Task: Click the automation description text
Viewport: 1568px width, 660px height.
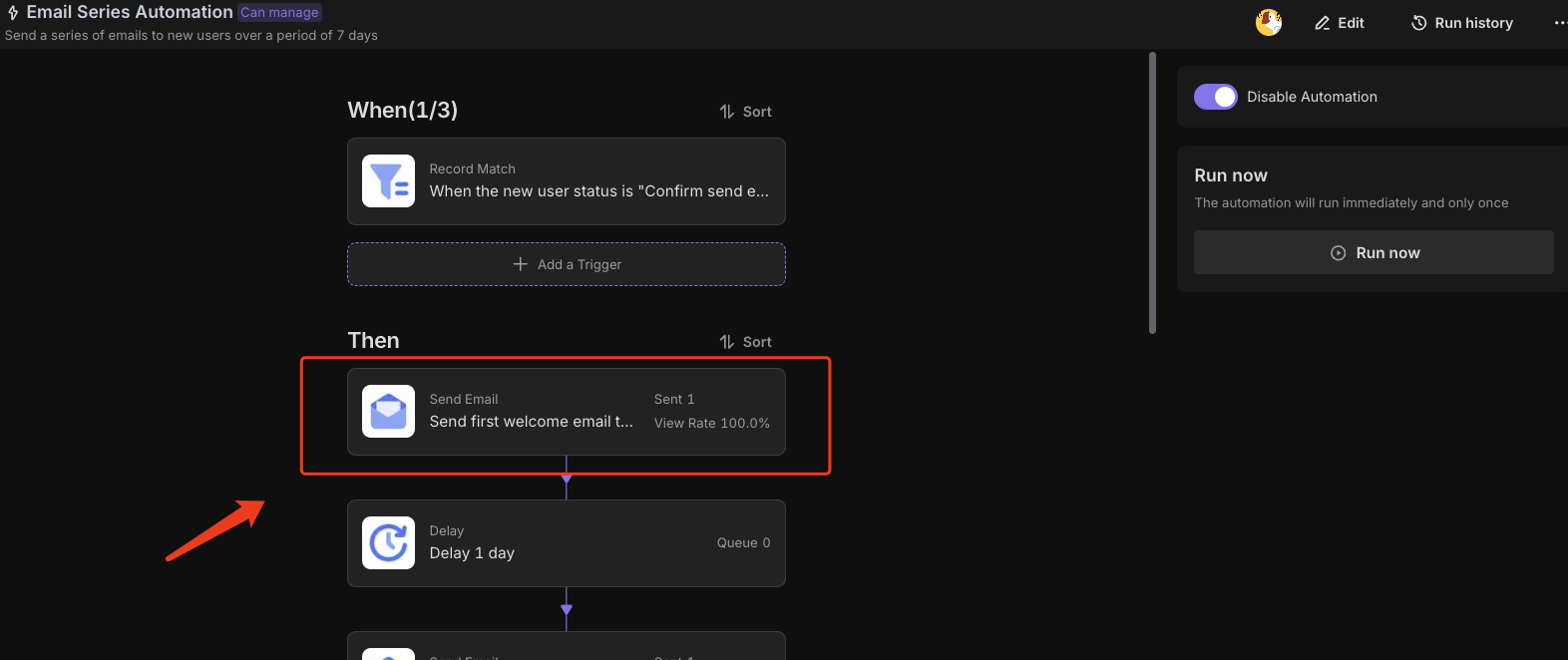Action: tap(192, 35)
